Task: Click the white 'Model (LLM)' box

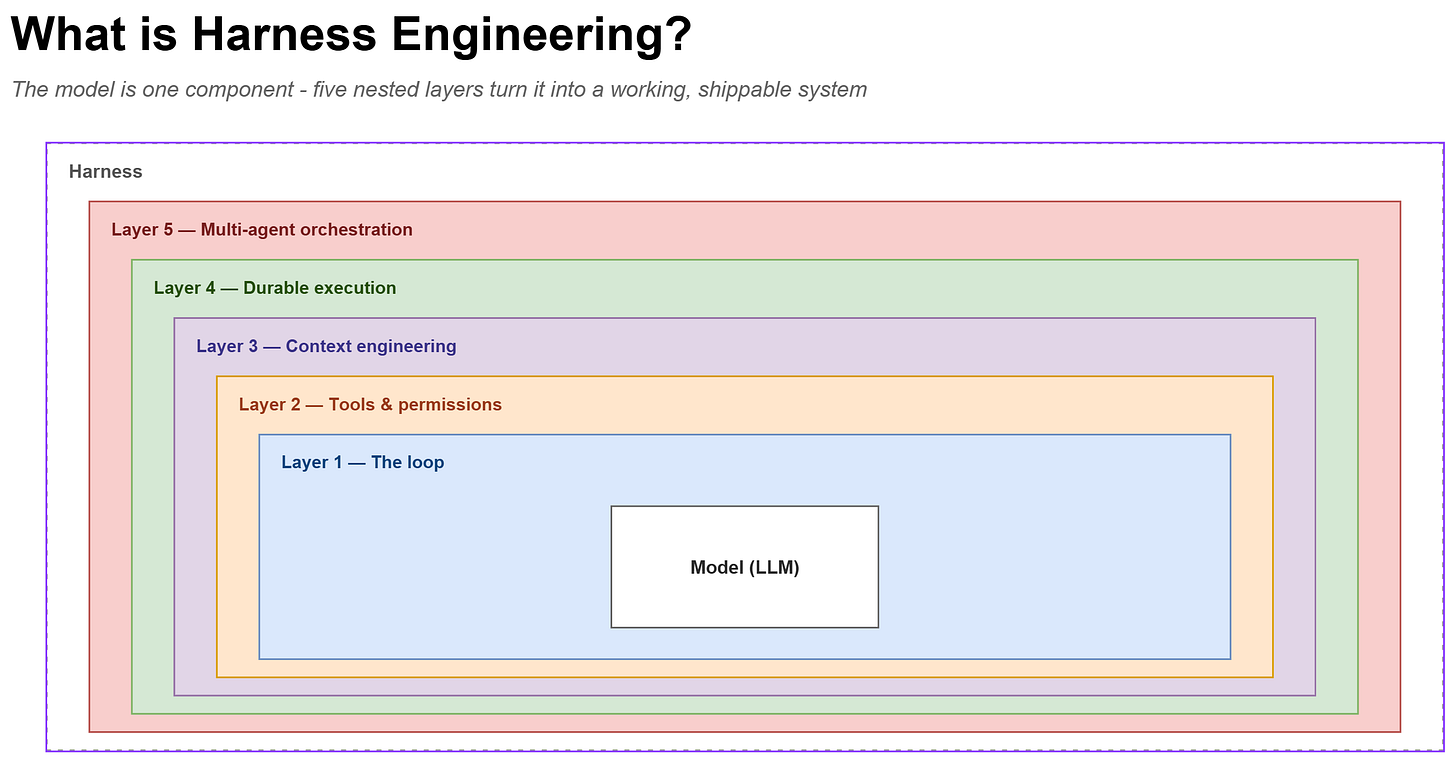Action: (x=745, y=567)
